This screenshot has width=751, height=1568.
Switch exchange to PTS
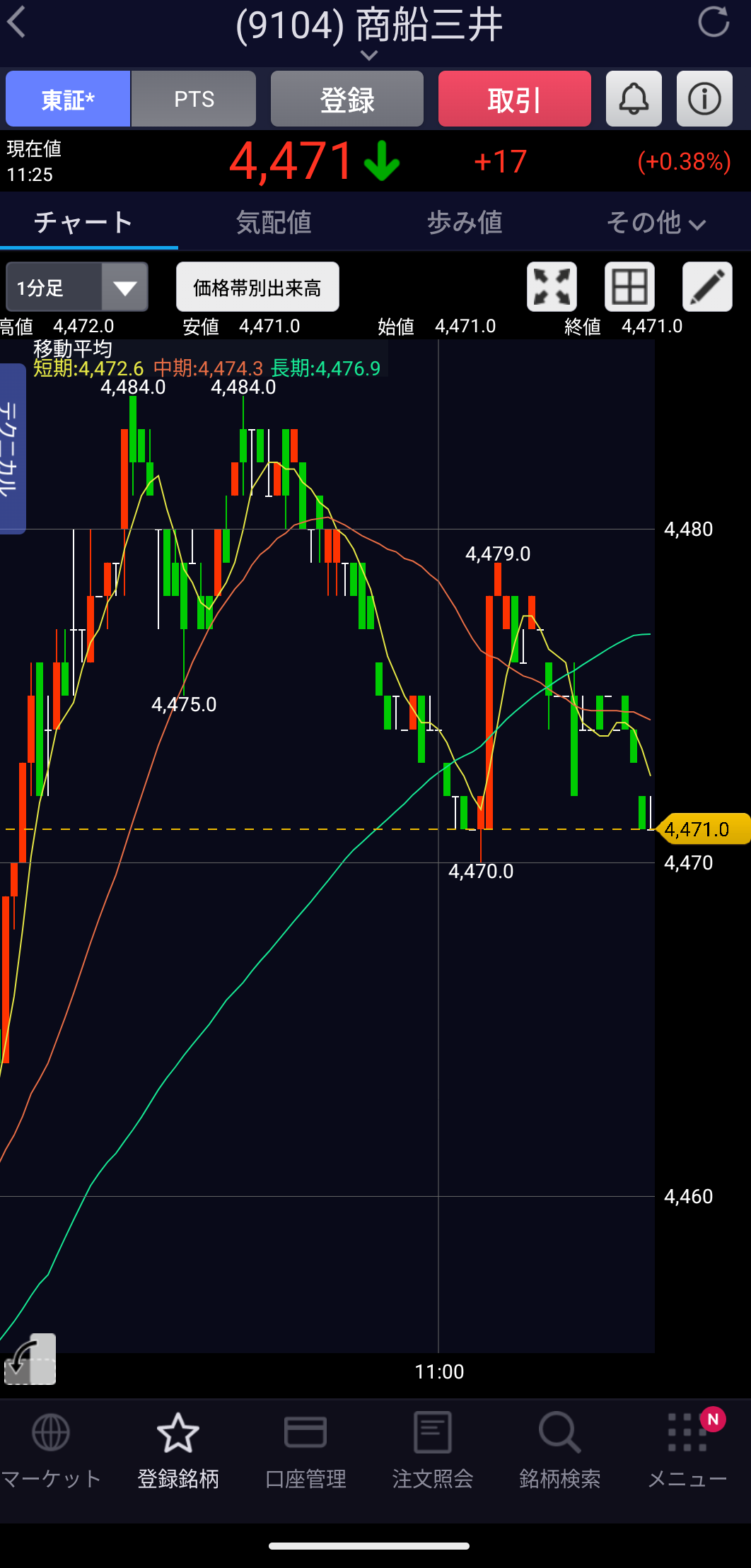coord(194,99)
